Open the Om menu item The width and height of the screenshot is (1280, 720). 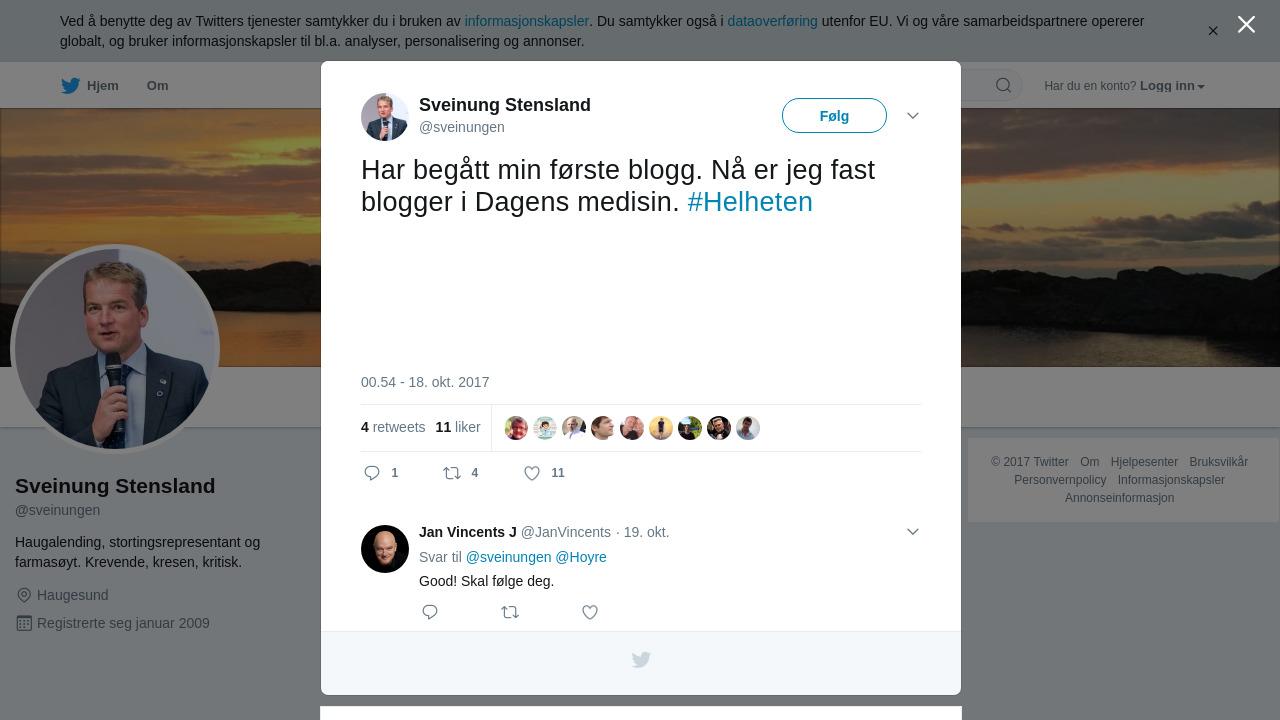point(157,86)
